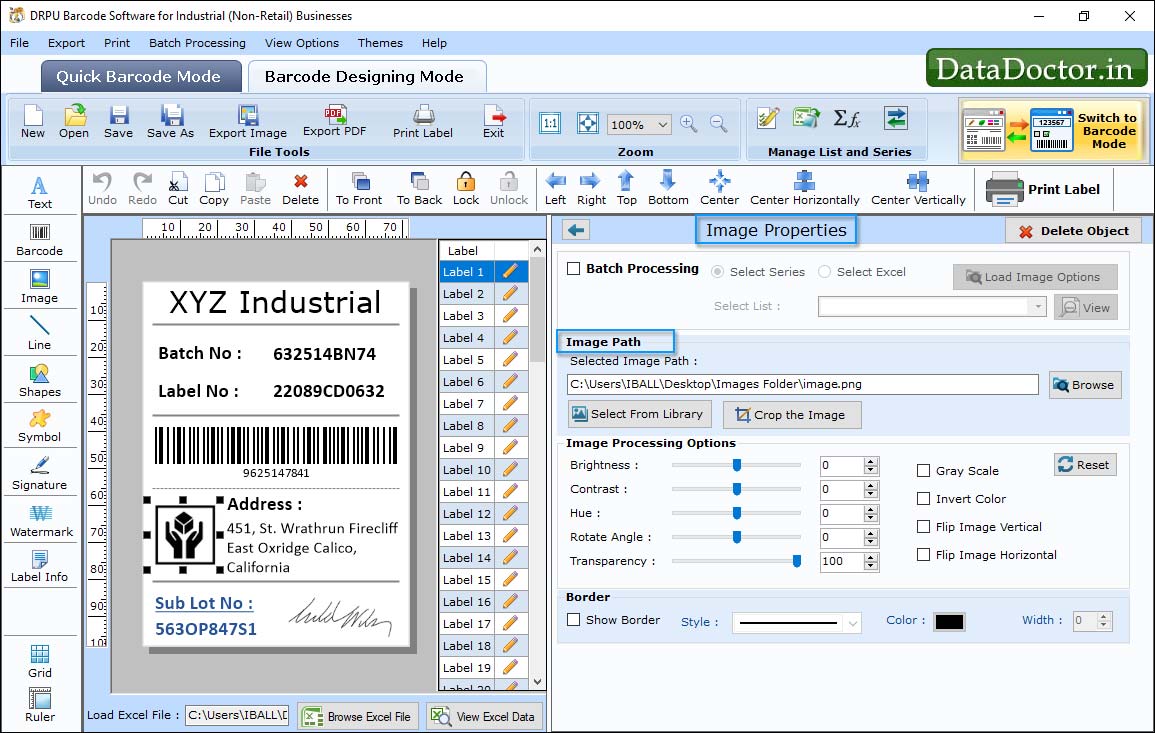The height and width of the screenshot is (733, 1155).
Task: Click the Brightness slider handle
Action: [x=737, y=465]
